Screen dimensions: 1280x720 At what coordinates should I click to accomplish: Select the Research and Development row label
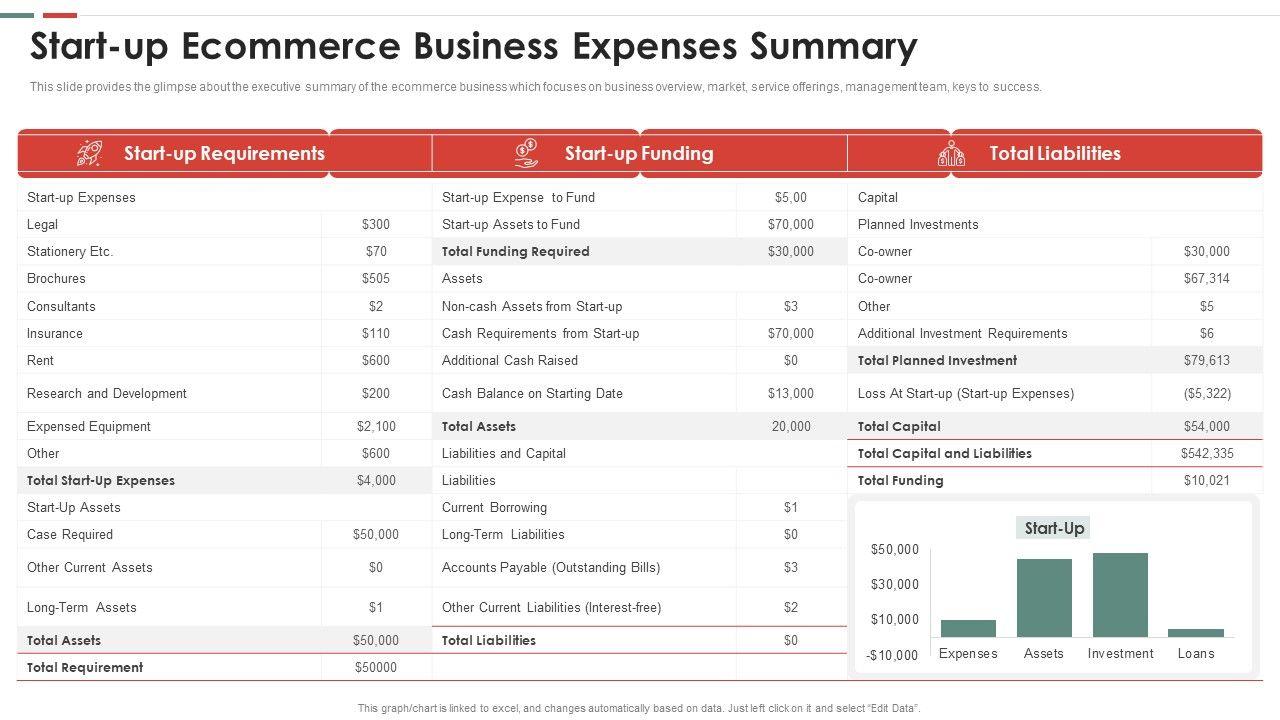click(x=107, y=393)
